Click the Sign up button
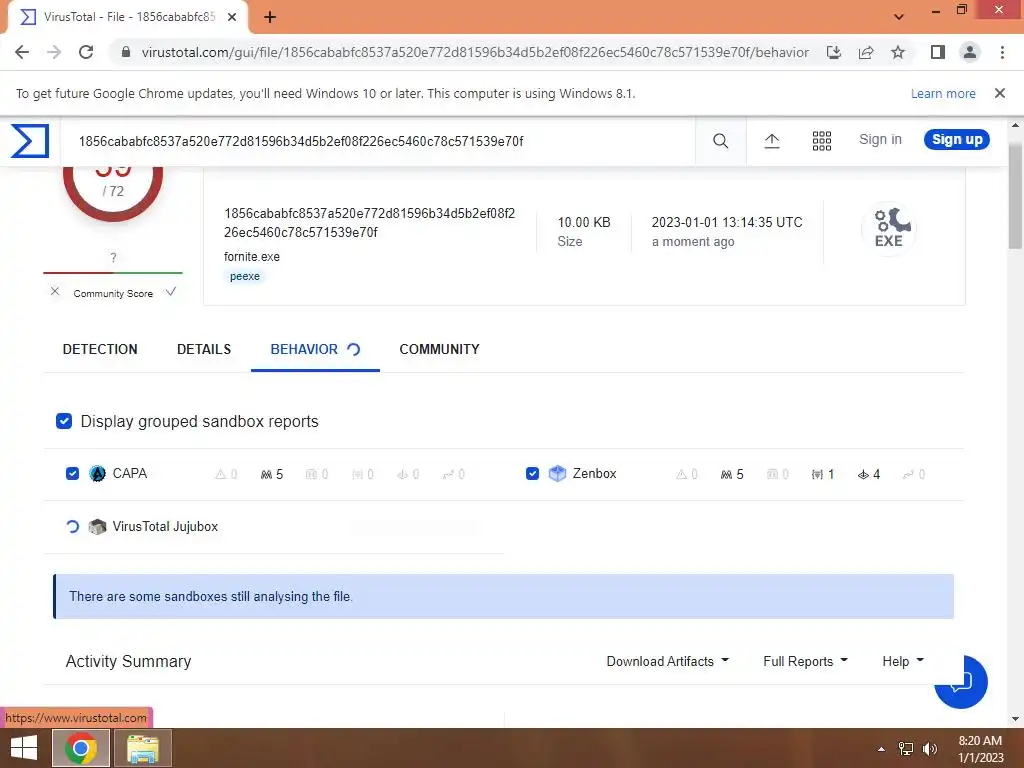1024x768 pixels. 957,139
